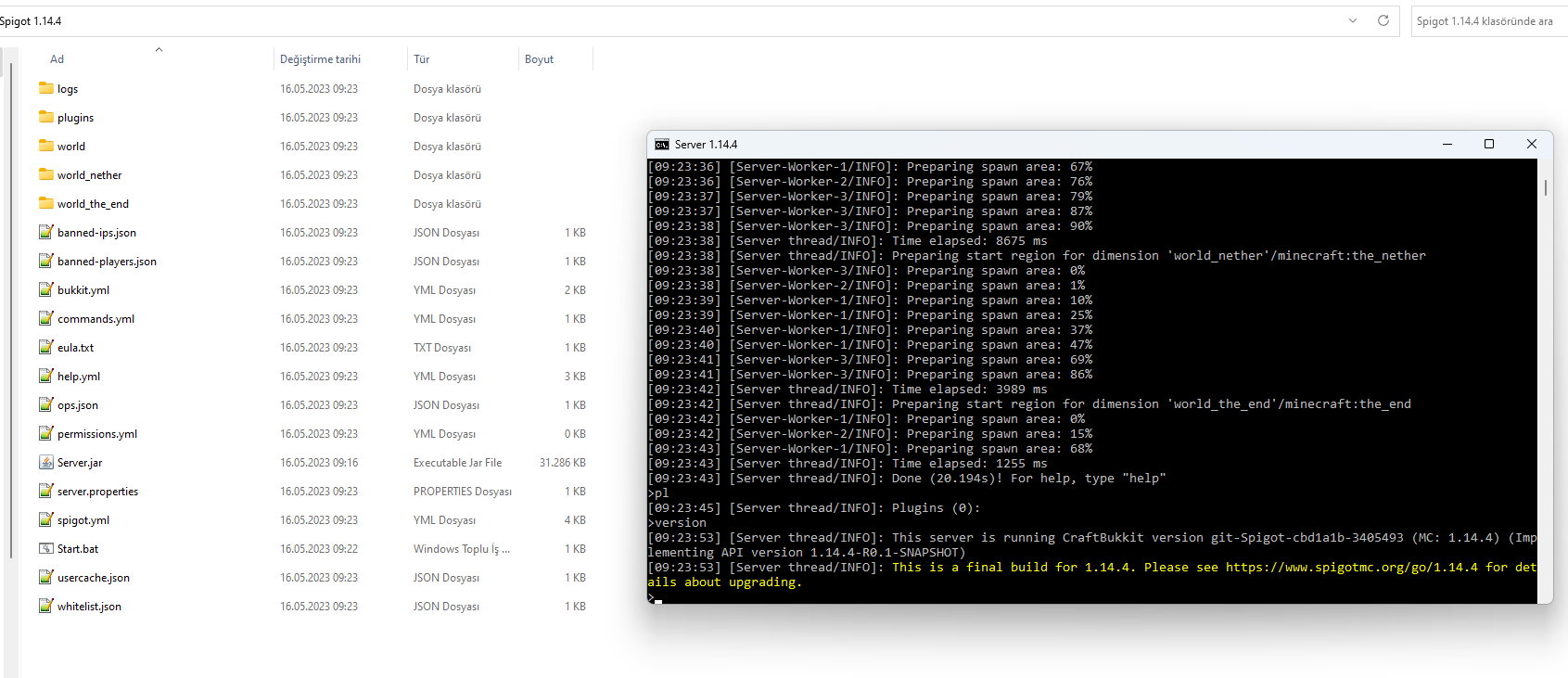Select the server.properties file icon
1568x678 pixels.
46,492
